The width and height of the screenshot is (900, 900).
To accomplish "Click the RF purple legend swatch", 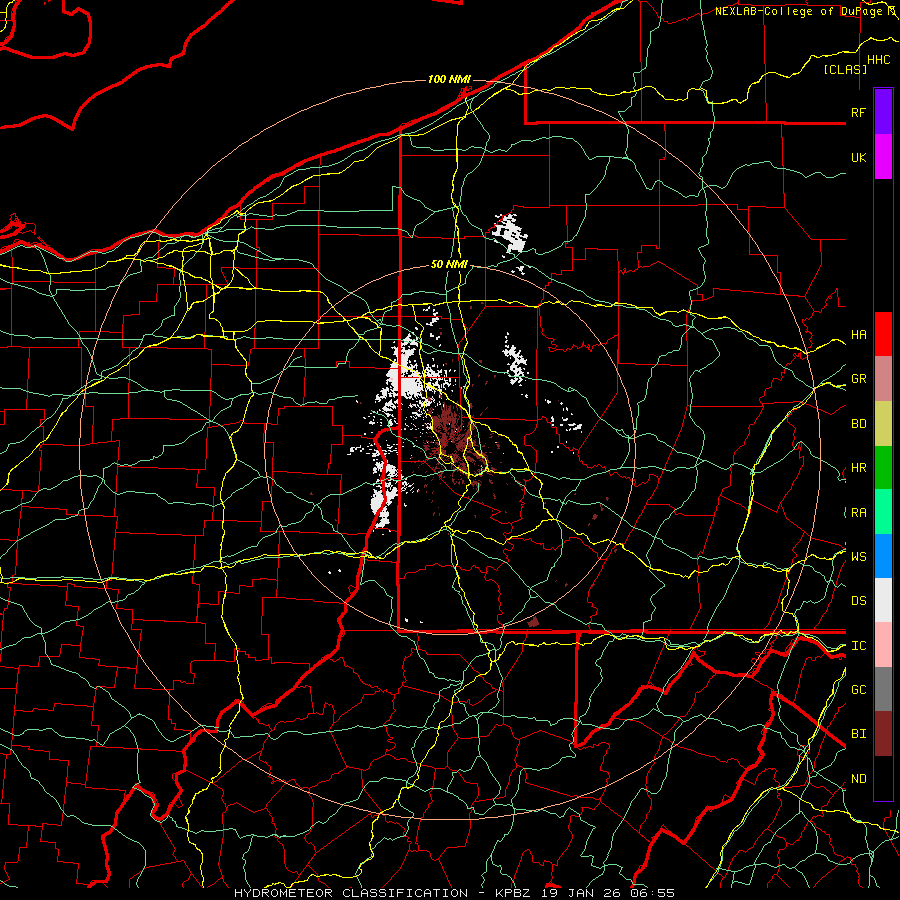I will (883, 112).
